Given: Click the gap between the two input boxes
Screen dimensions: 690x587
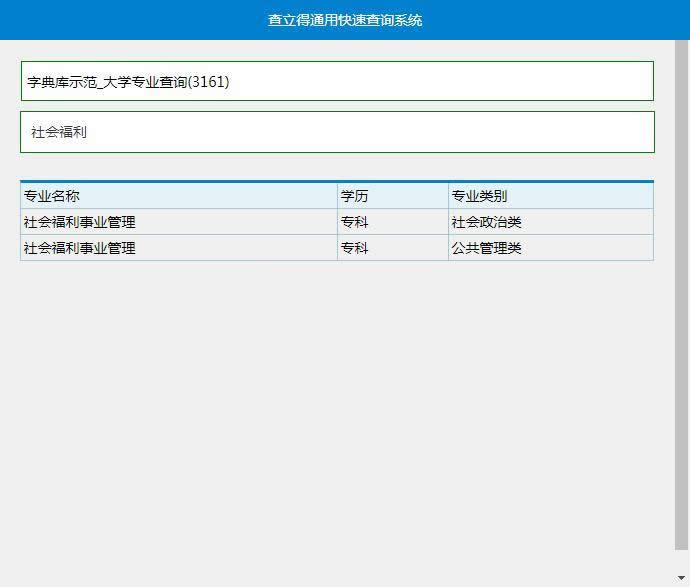Looking at the screenshot, I should 337,106.
